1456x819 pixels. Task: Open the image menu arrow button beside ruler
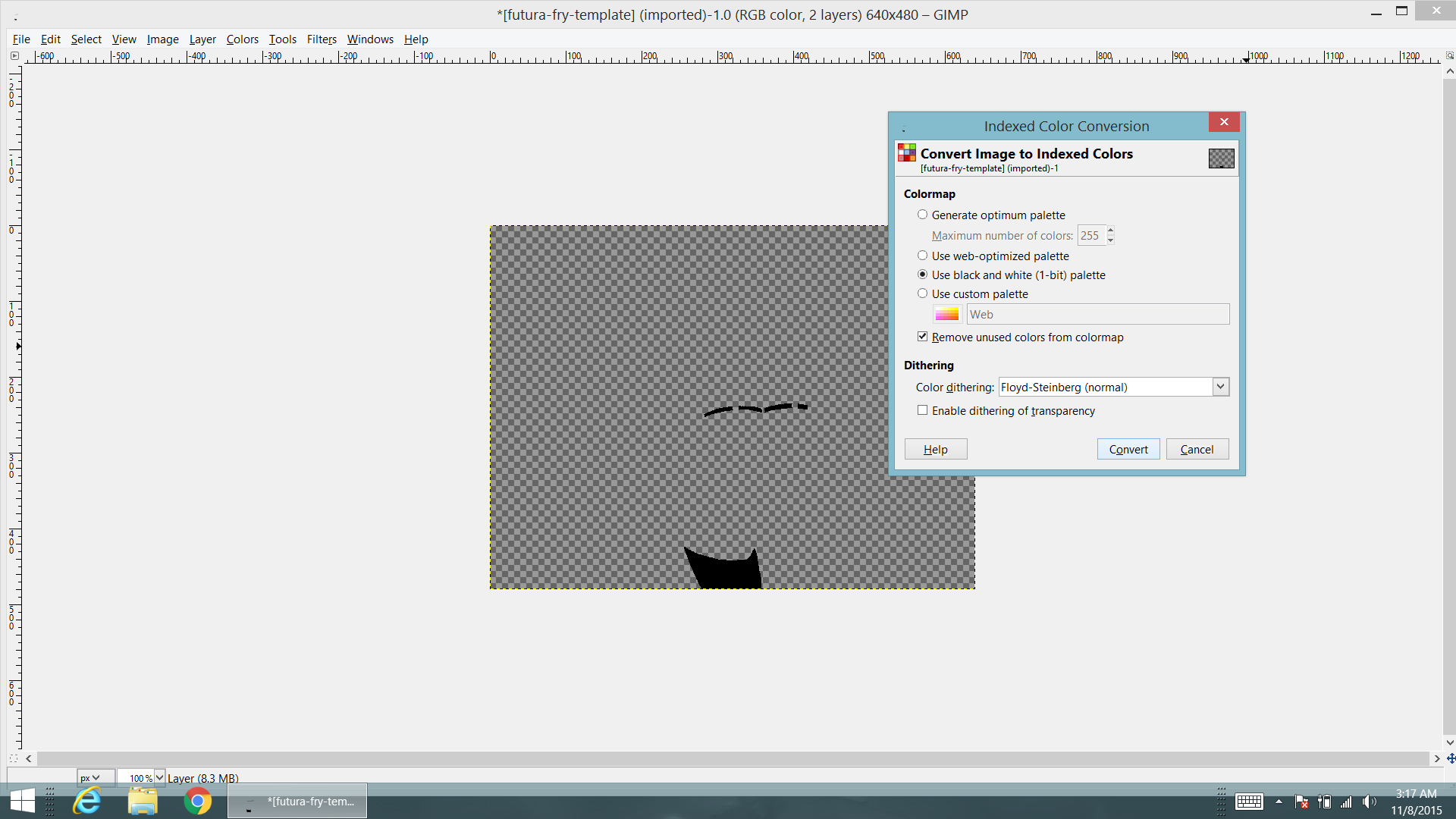coord(14,56)
